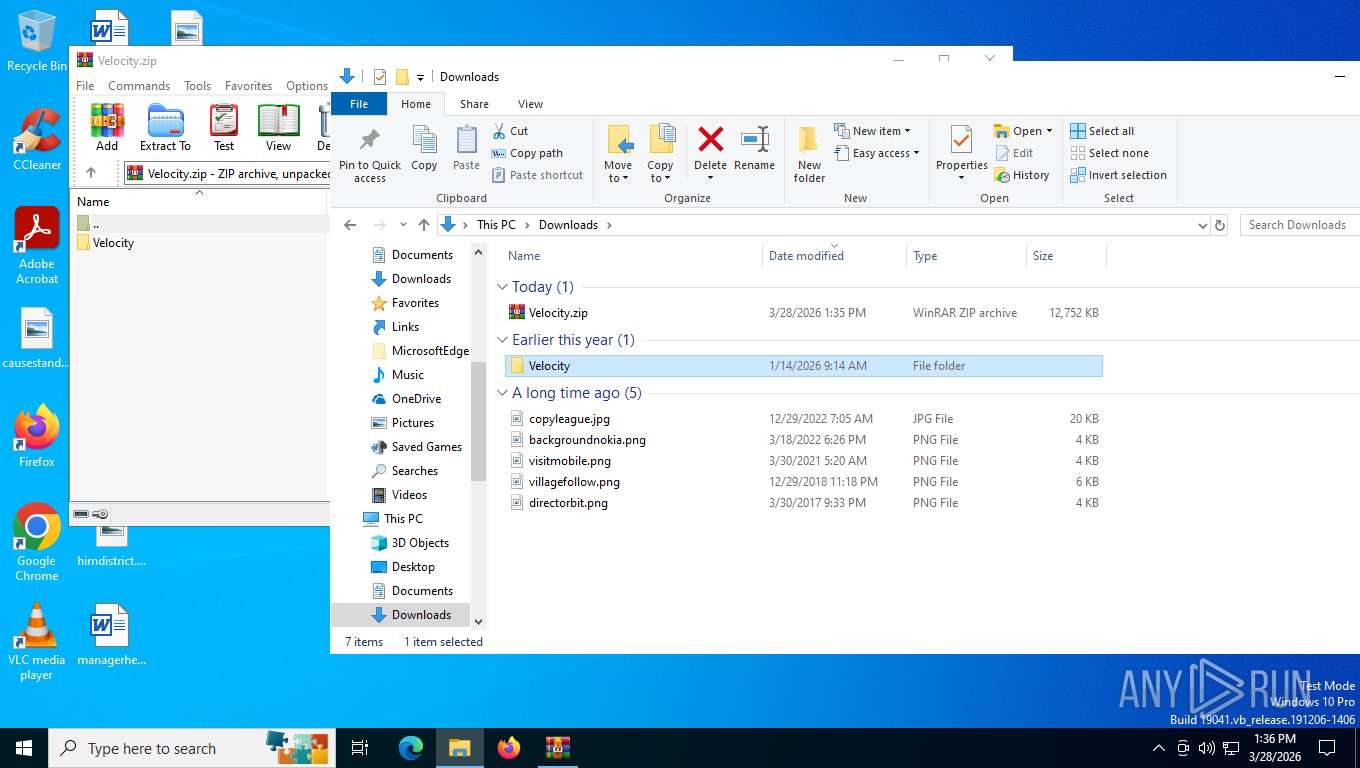Click the New folder icon
Viewport: 1360px width, 768px height.
(x=809, y=139)
